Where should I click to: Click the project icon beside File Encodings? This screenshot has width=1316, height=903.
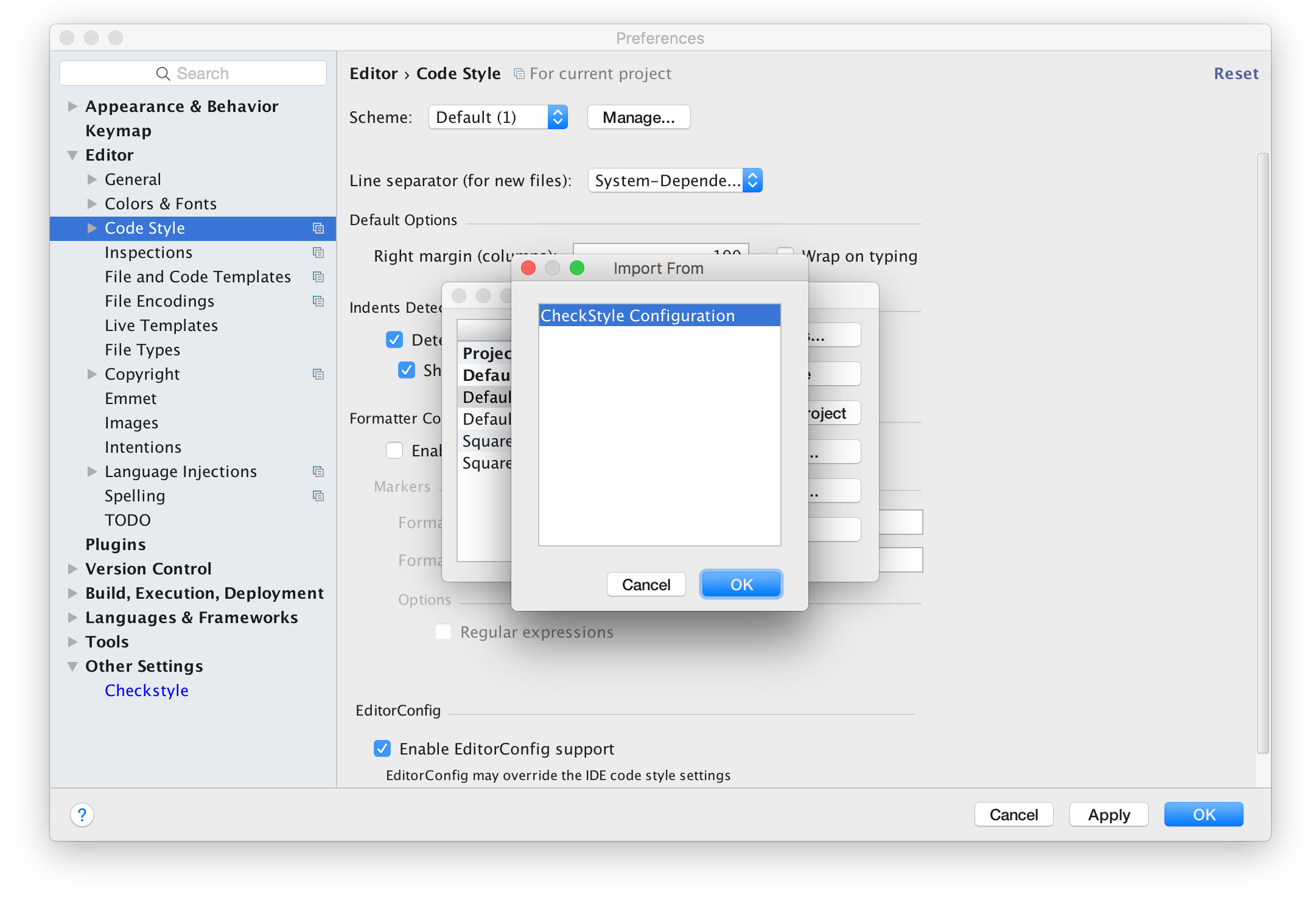click(x=318, y=301)
